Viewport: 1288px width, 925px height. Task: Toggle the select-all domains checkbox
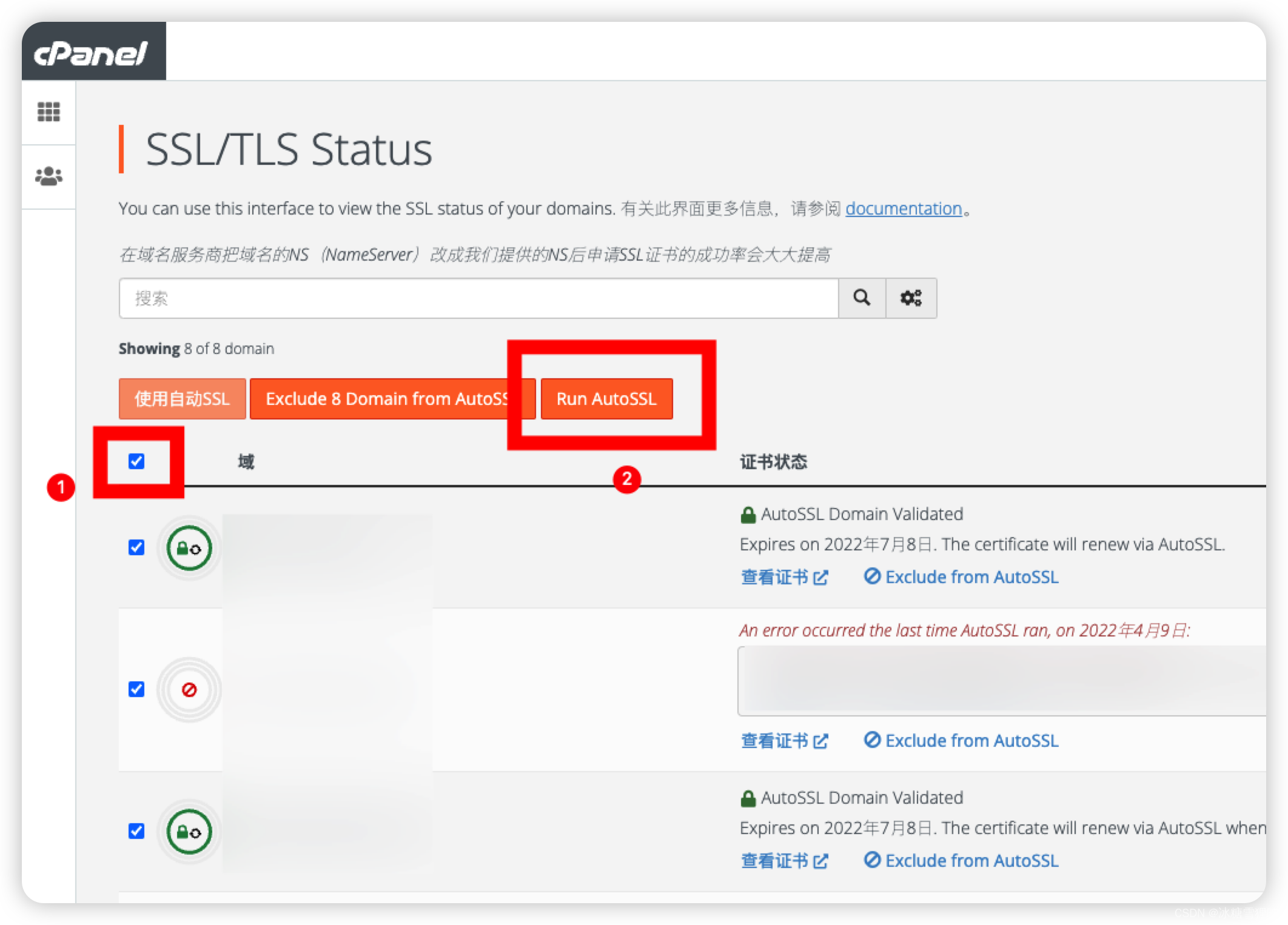click(136, 461)
